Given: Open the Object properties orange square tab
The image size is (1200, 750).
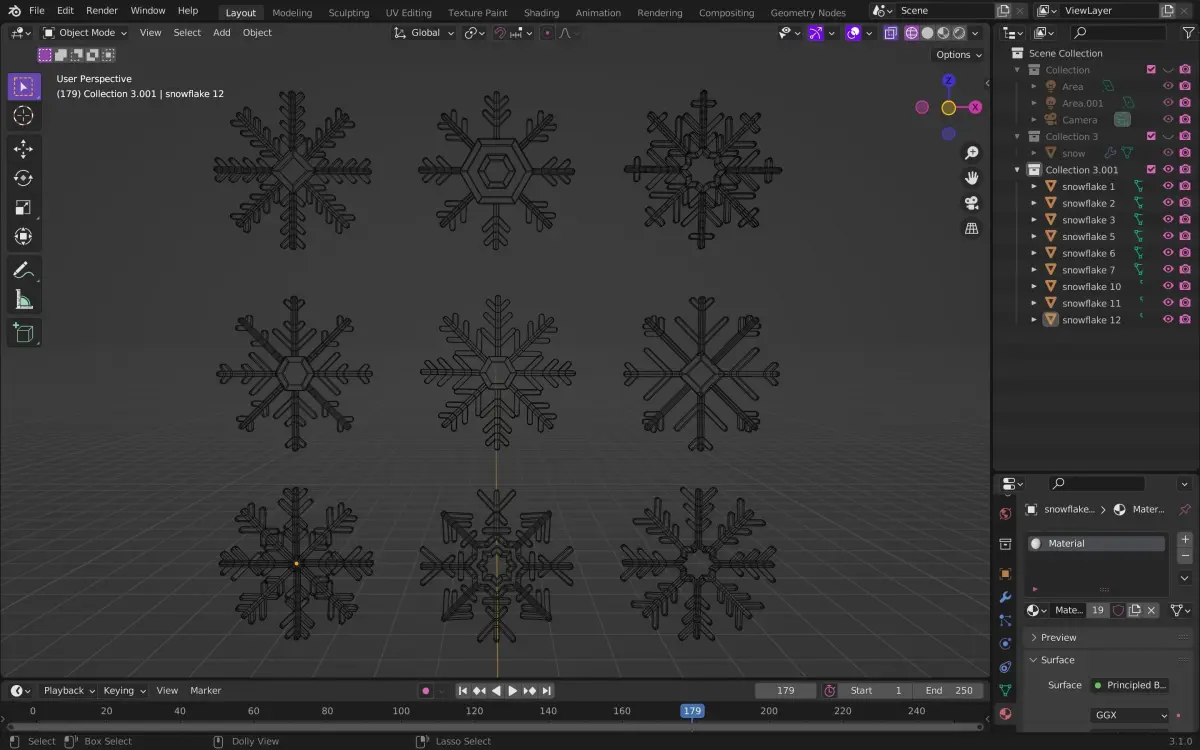Looking at the screenshot, I should click(x=1005, y=574).
